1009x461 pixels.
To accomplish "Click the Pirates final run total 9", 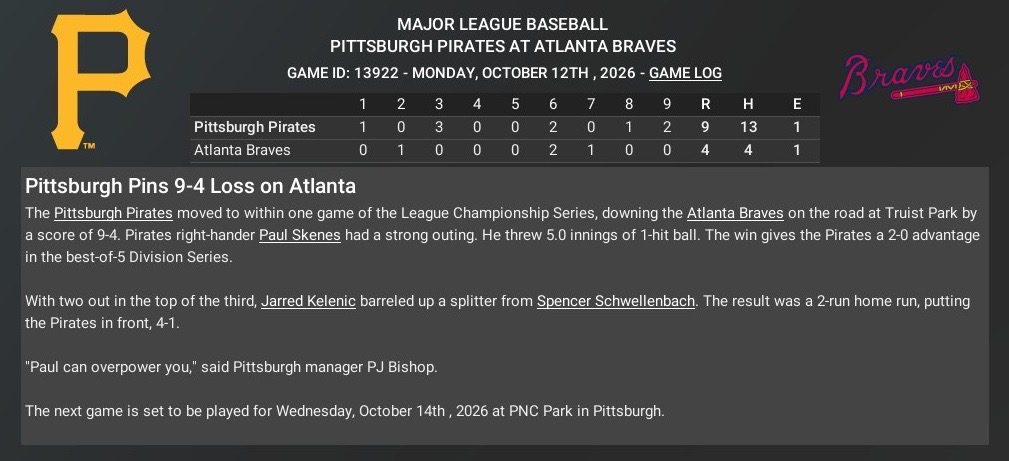I will tap(706, 127).
